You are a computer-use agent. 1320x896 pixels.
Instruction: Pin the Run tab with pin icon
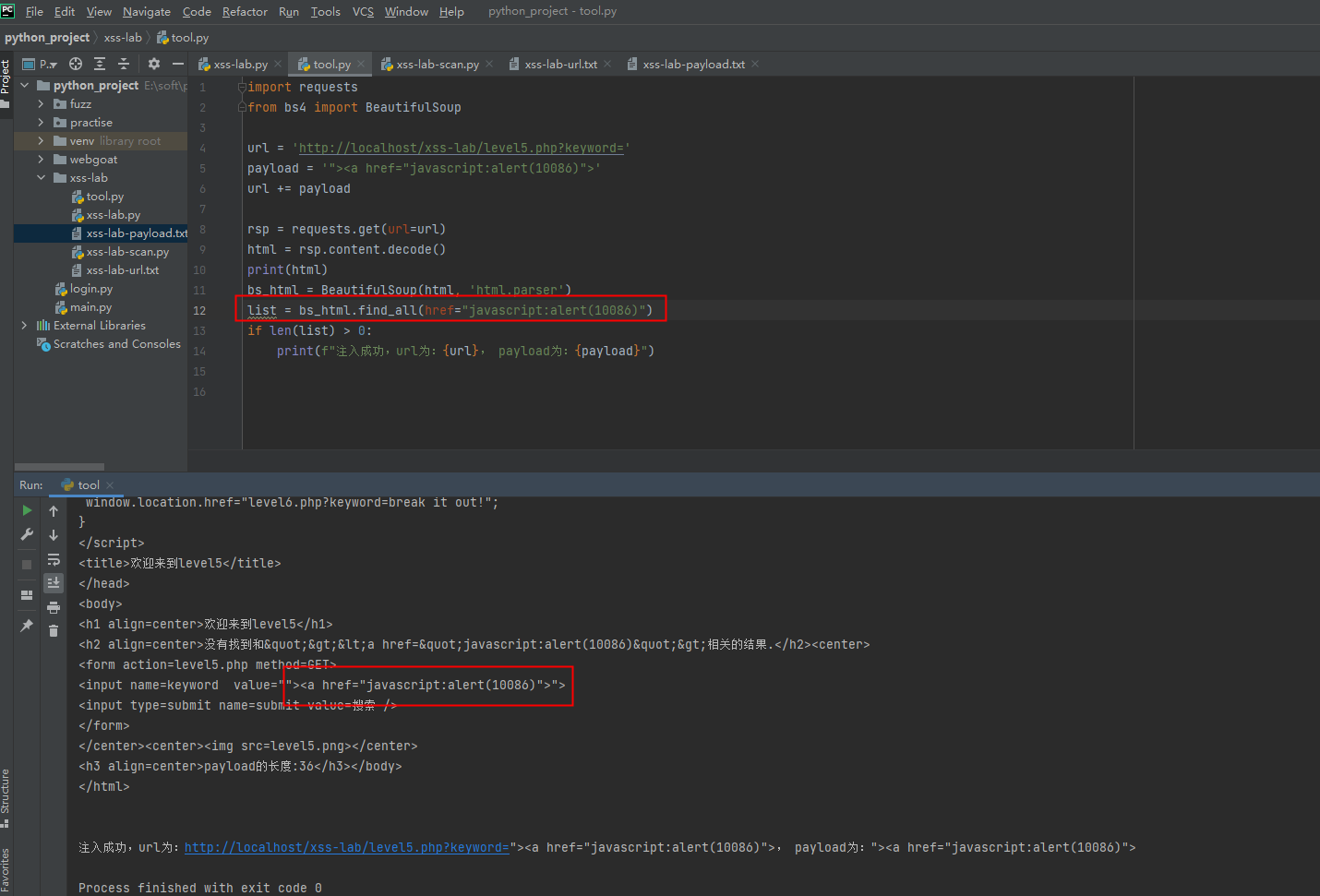coord(27,626)
